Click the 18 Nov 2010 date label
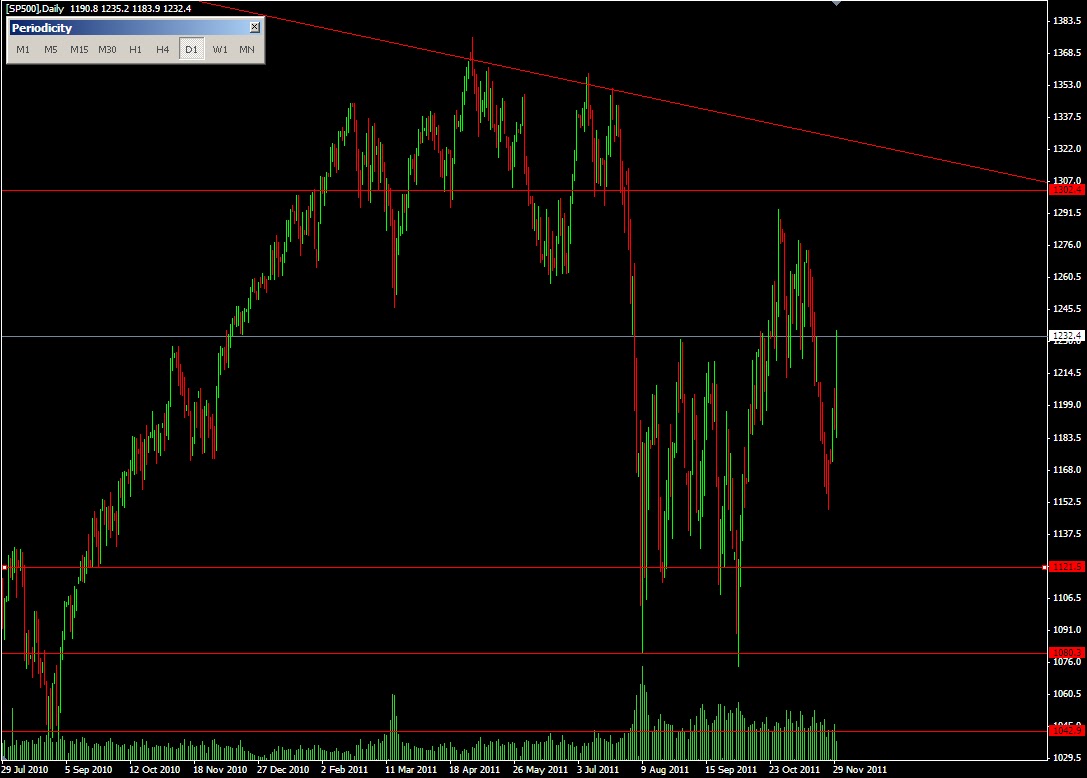This screenshot has height=778, width=1087. (220, 769)
